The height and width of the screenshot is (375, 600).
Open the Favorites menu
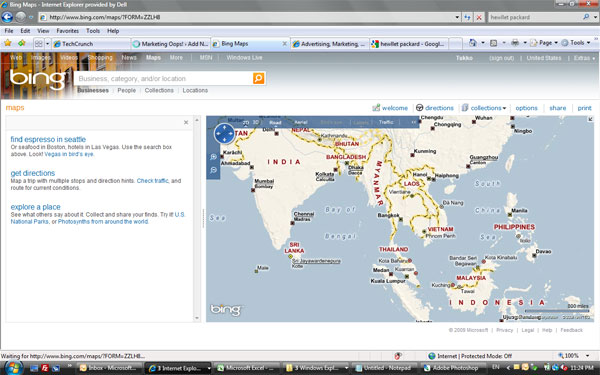(67, 31)
